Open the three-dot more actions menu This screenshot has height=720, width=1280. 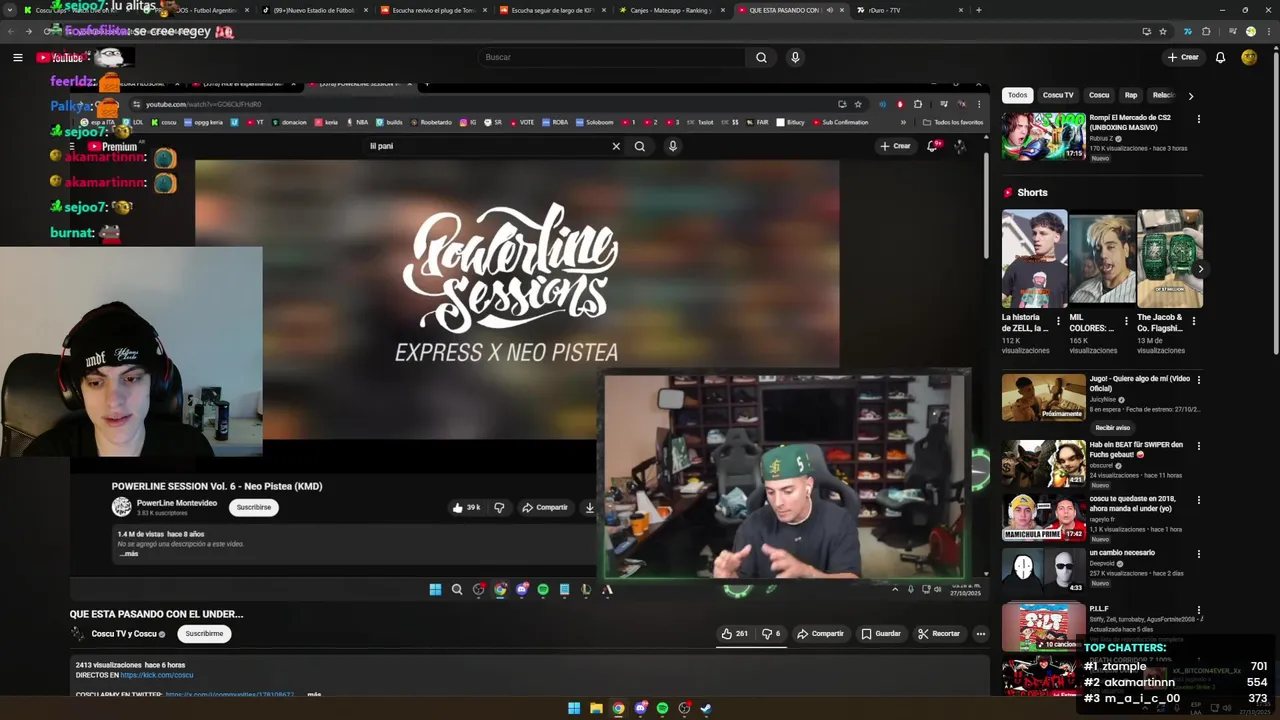(x=980, y=633)
